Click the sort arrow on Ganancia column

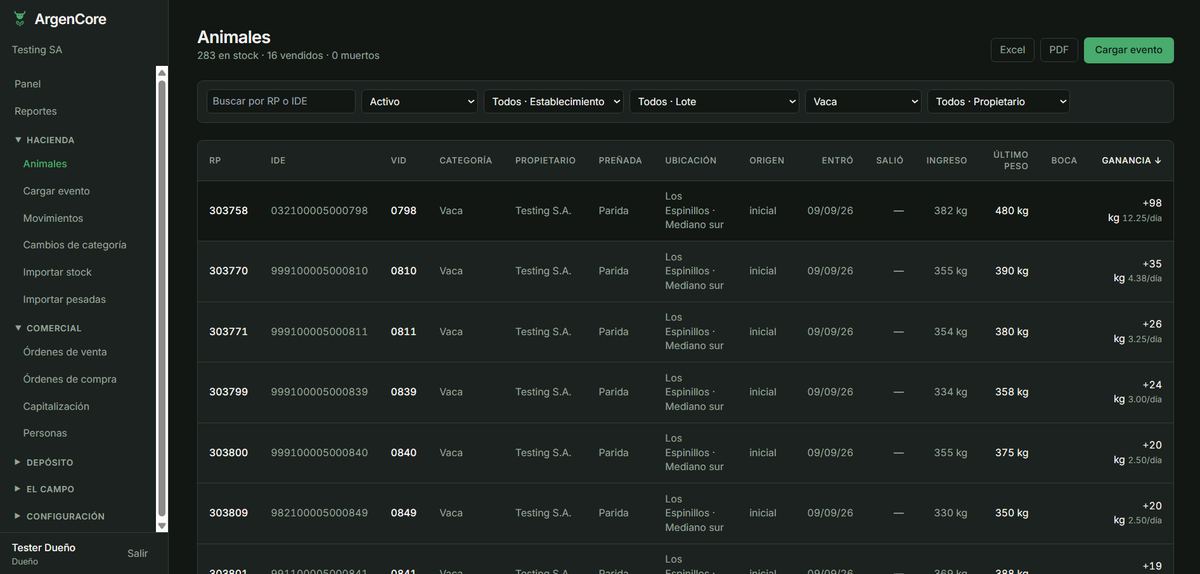[1158, 160]
